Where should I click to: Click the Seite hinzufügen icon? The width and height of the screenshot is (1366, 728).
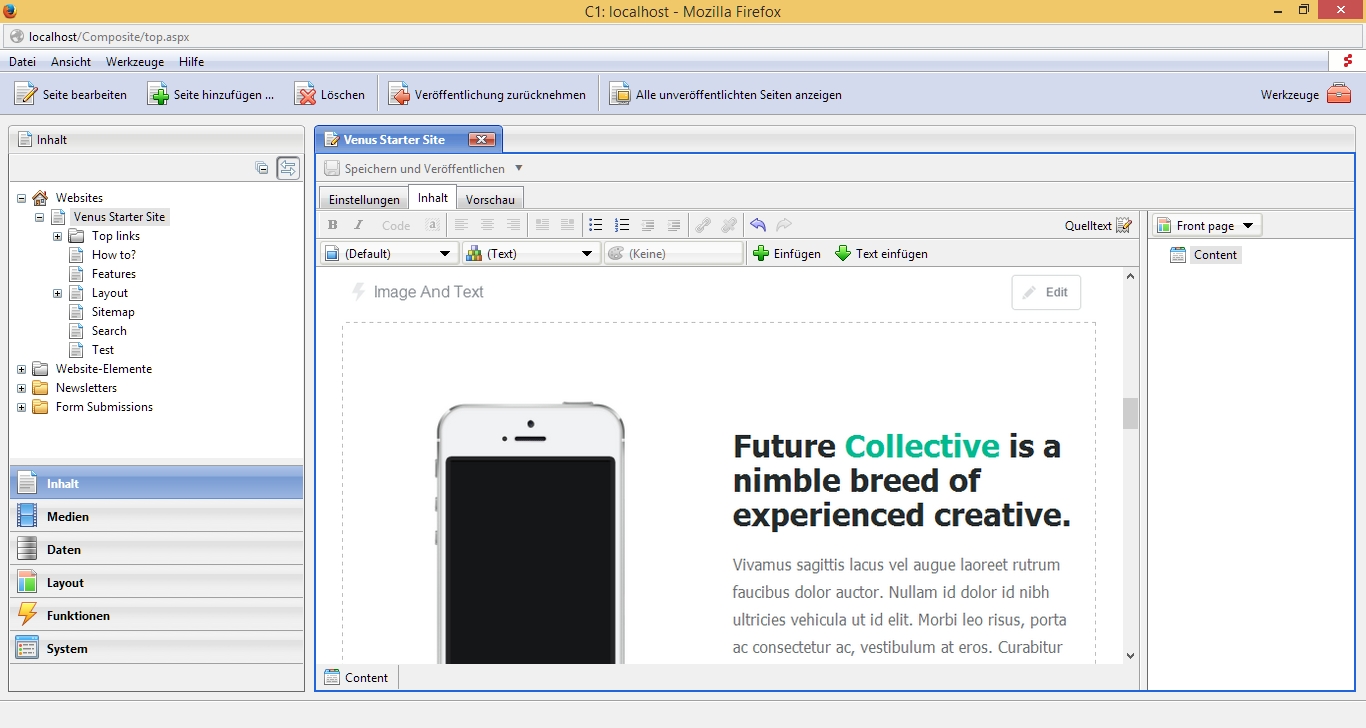pyautogui.click(x=158, y=95)
